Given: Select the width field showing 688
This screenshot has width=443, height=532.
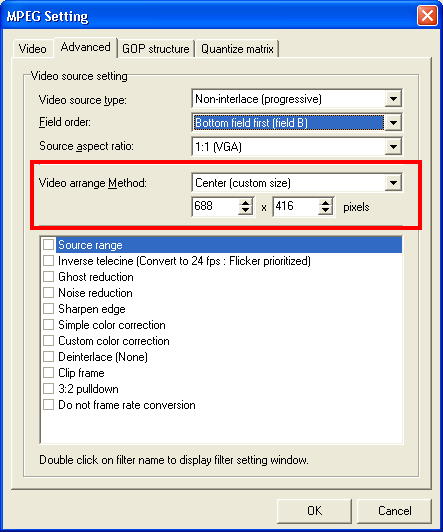Looking at the screenshot, I should point(215,206).
